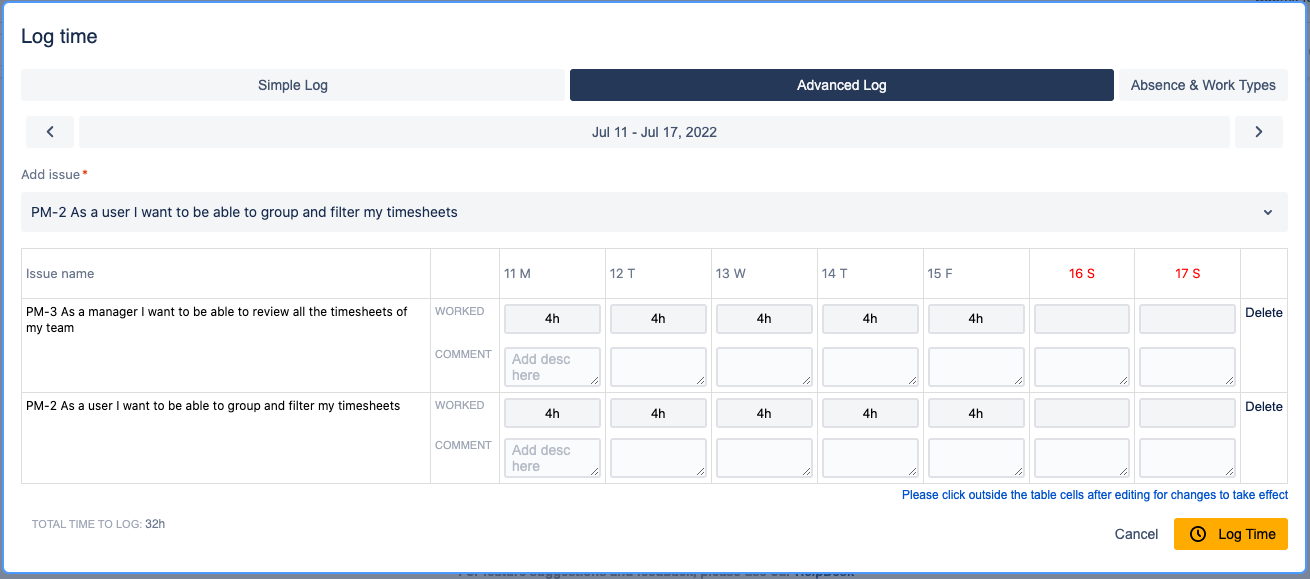Edit PM-3 worked hours for 11 M
This screenshot has height=579, width=1310.
point(552,319)
